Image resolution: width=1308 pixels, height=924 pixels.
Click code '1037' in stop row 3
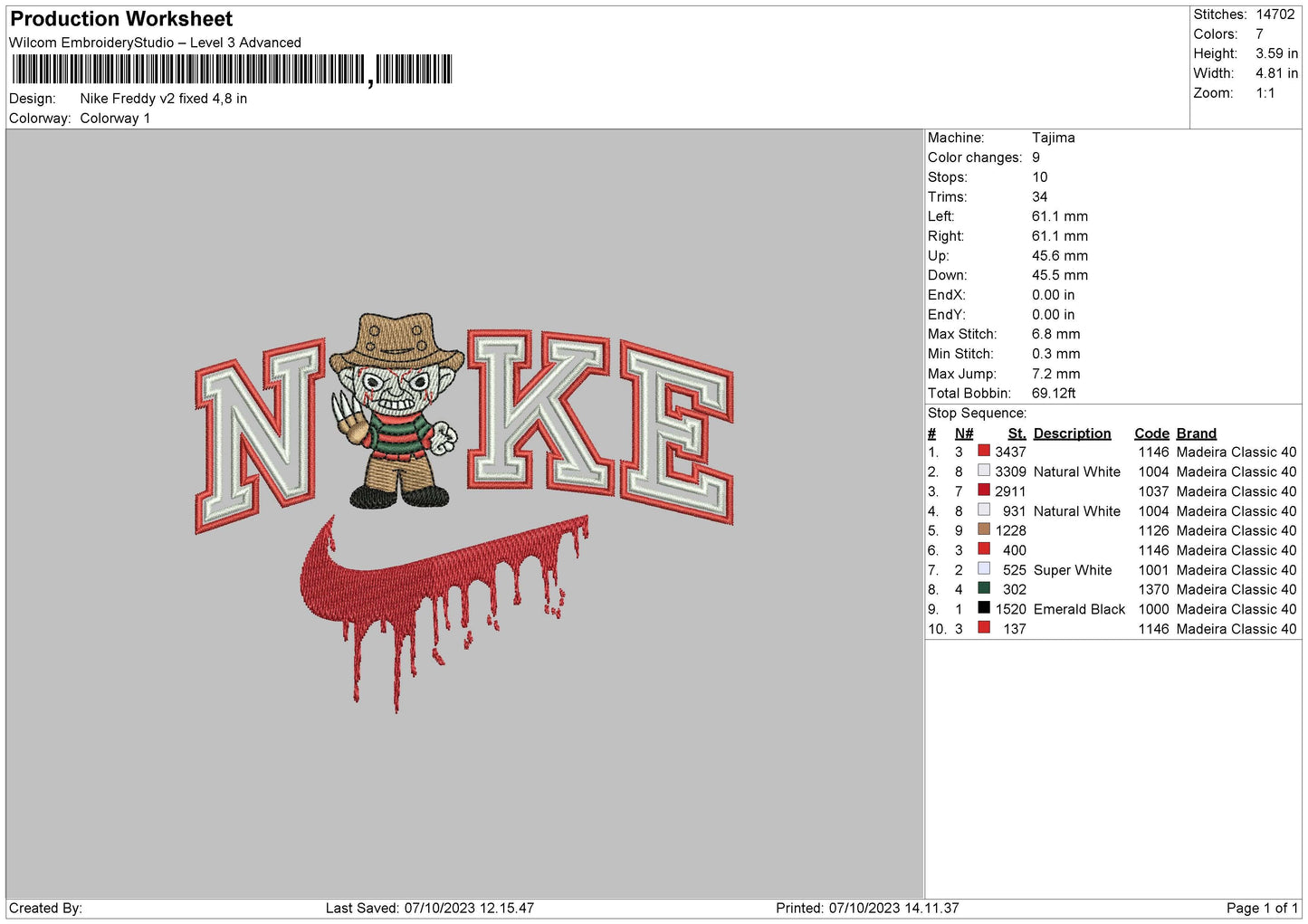pyautogui.click(x=1154, y=491)
